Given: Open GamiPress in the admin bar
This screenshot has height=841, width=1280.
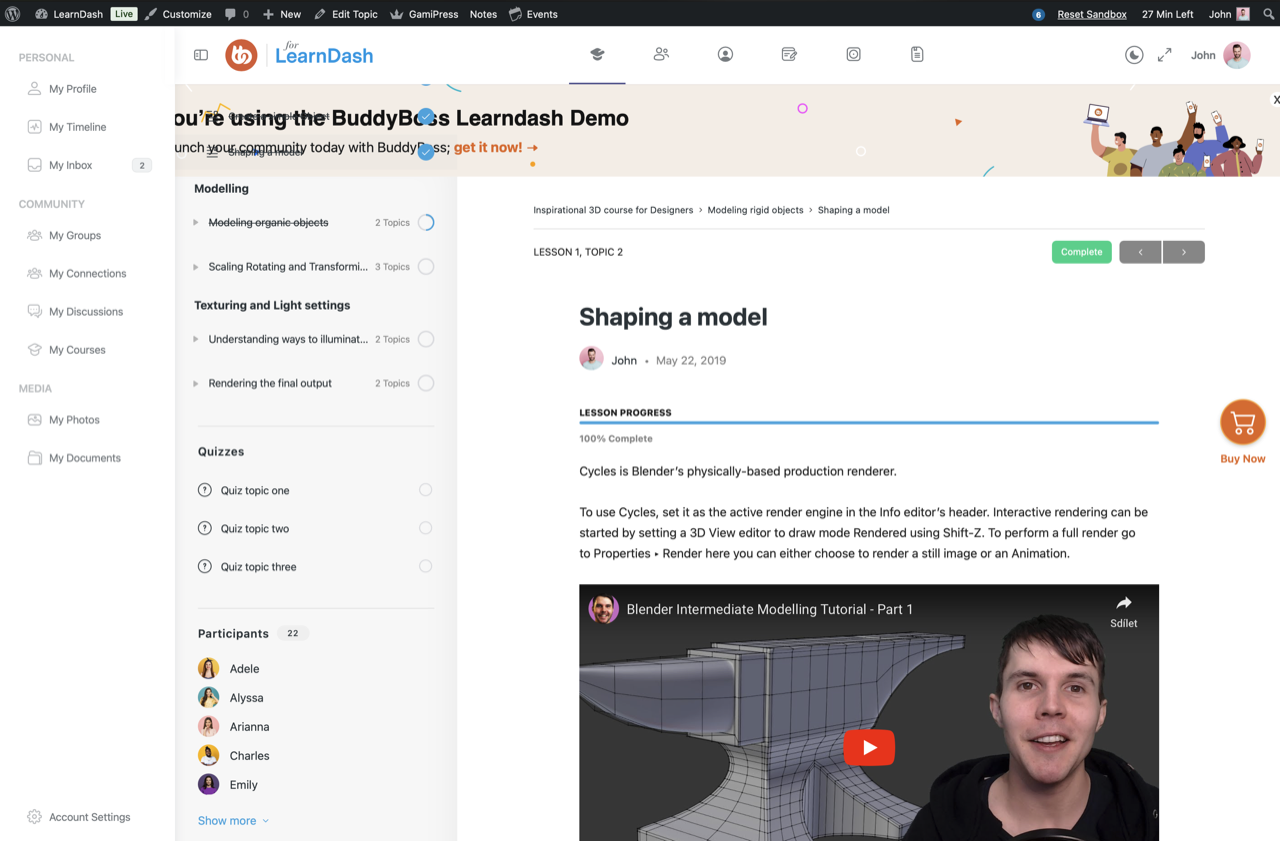Looking at the screenshot, I should [424, 14].
